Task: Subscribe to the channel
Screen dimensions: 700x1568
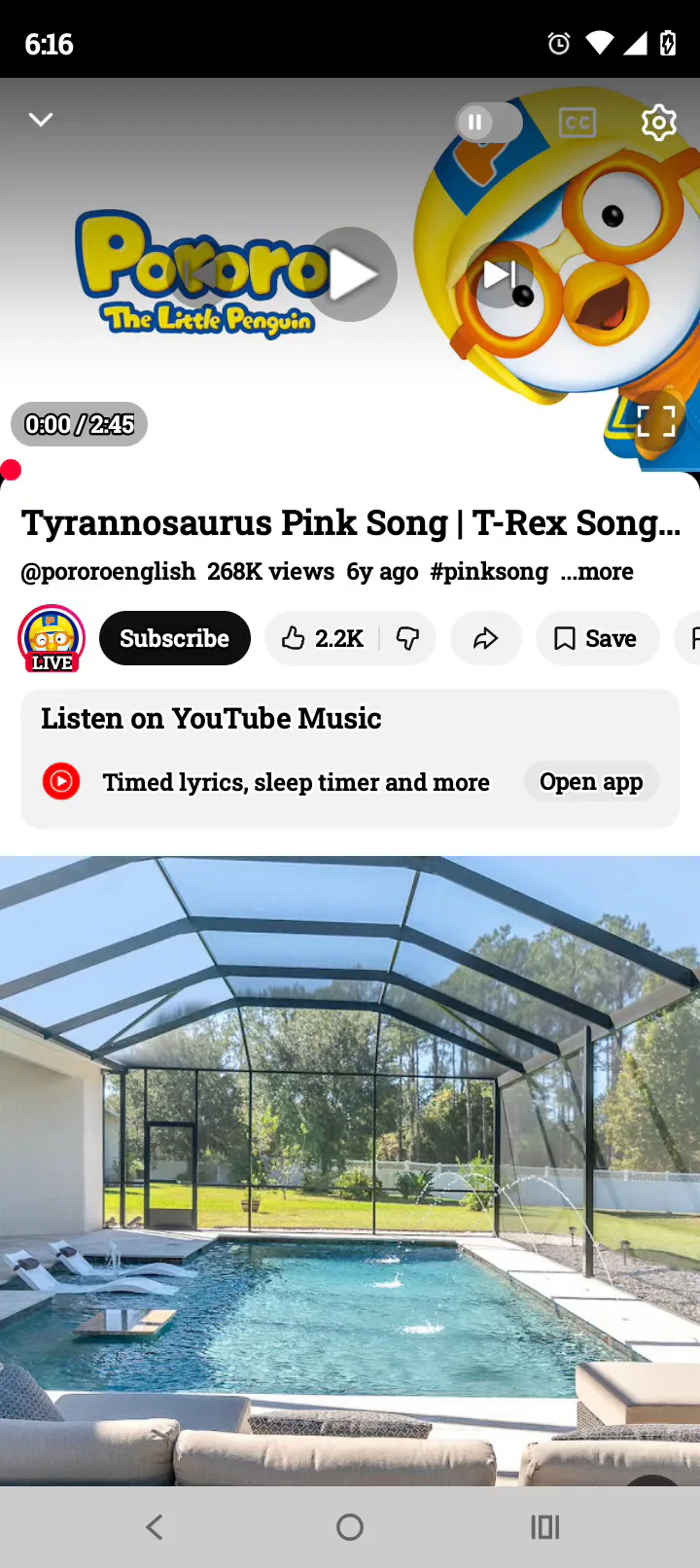Action: [x=175, y=638]
